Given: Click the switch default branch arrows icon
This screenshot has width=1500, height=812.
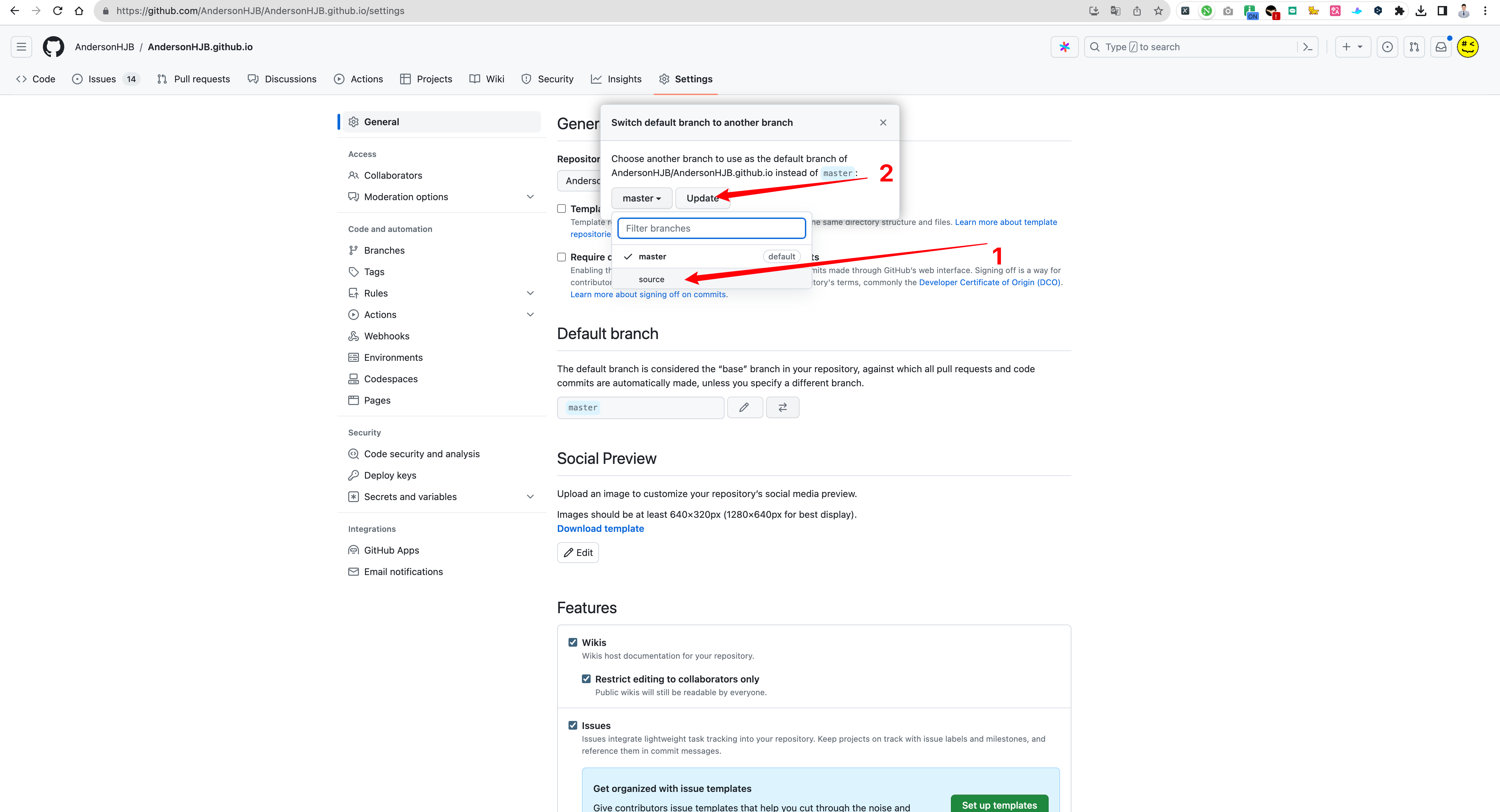Looking at the screenshot, I should point(782,407).
